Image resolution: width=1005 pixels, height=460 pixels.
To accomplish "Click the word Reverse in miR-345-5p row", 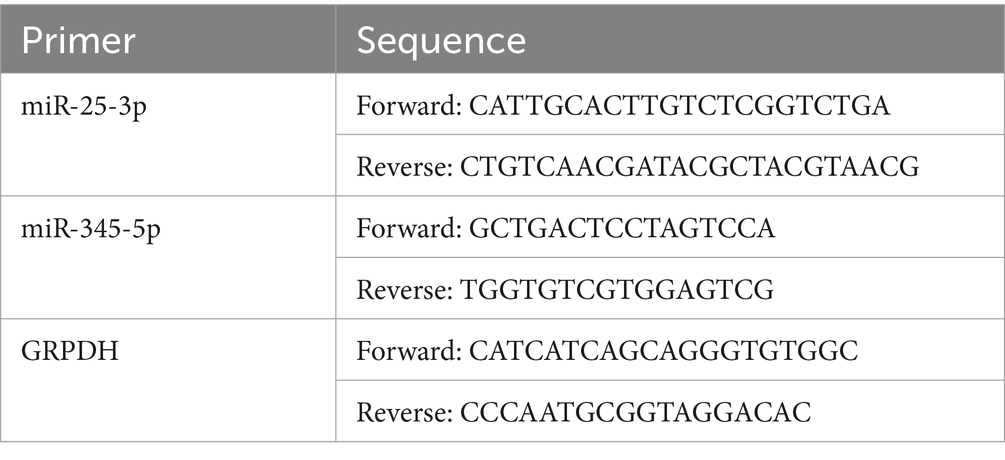I will (404, 290).
